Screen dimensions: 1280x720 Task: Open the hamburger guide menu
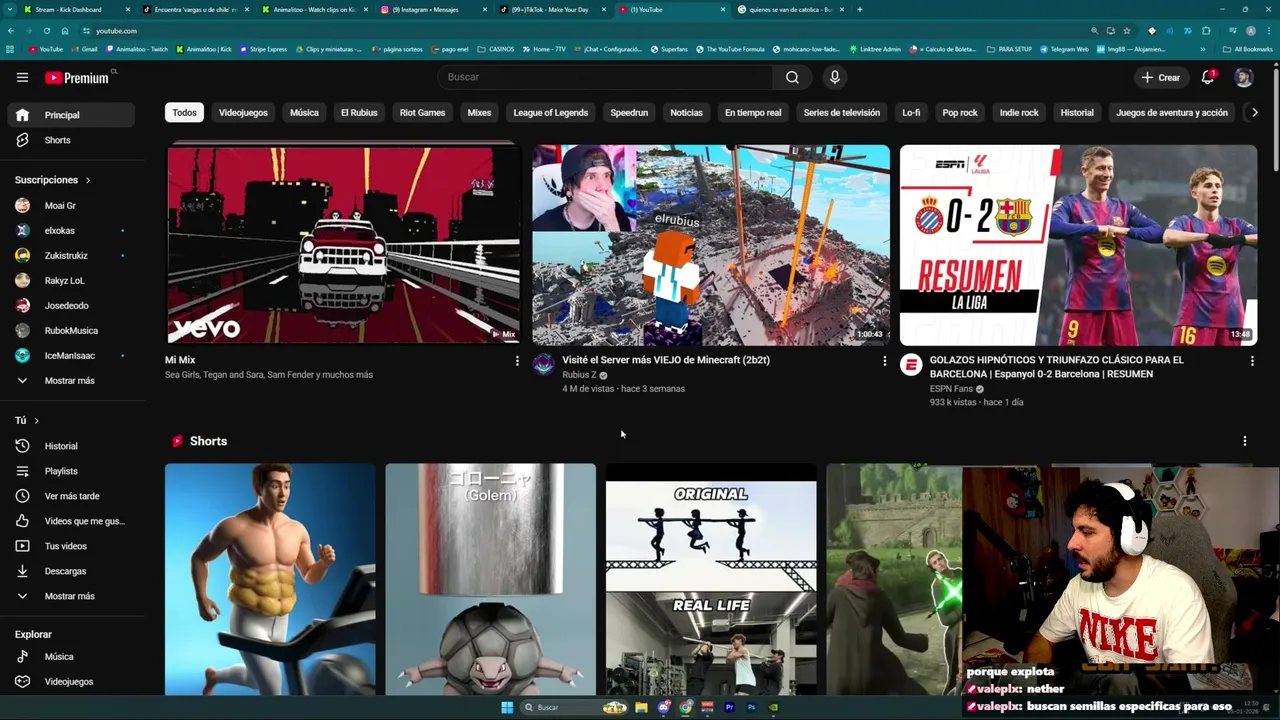22,77
